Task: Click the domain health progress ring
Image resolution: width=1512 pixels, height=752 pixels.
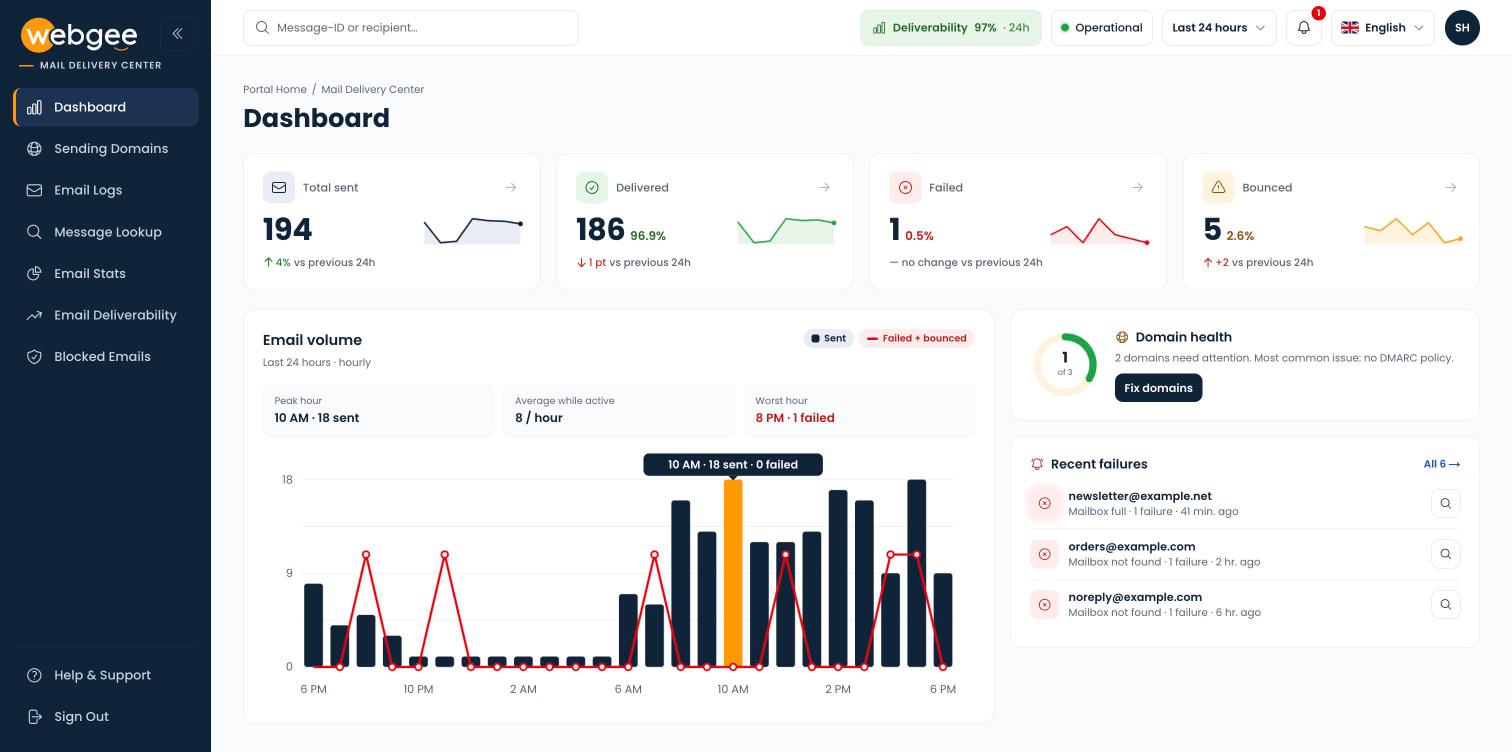Action: [1065, 365]
